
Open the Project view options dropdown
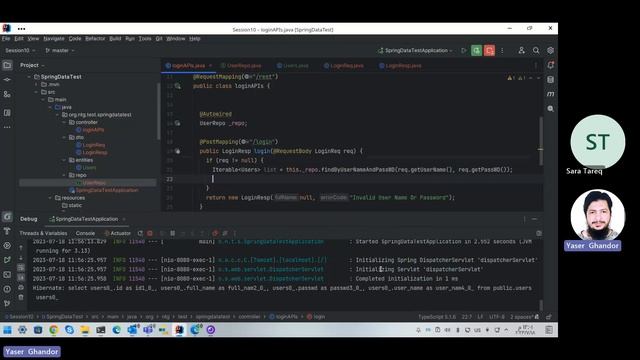[x=32, y=65]
